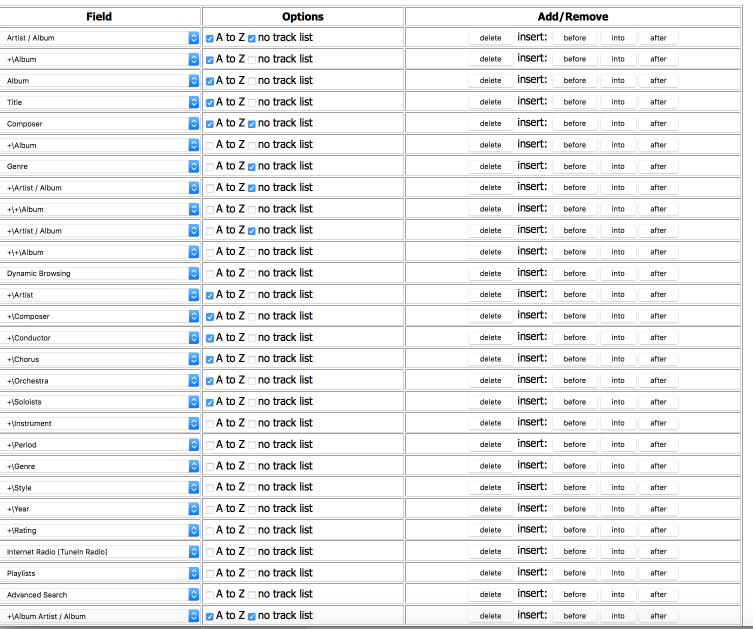Open the Title field dropdown
The height and width of the screenshot is (629, 753).
point(100,102)
